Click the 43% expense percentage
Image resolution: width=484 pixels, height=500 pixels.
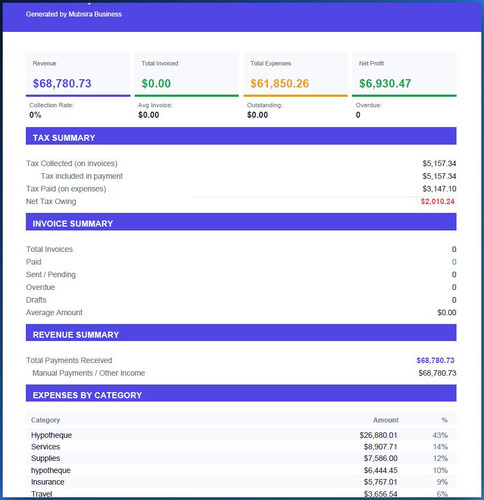click(440, 435)
